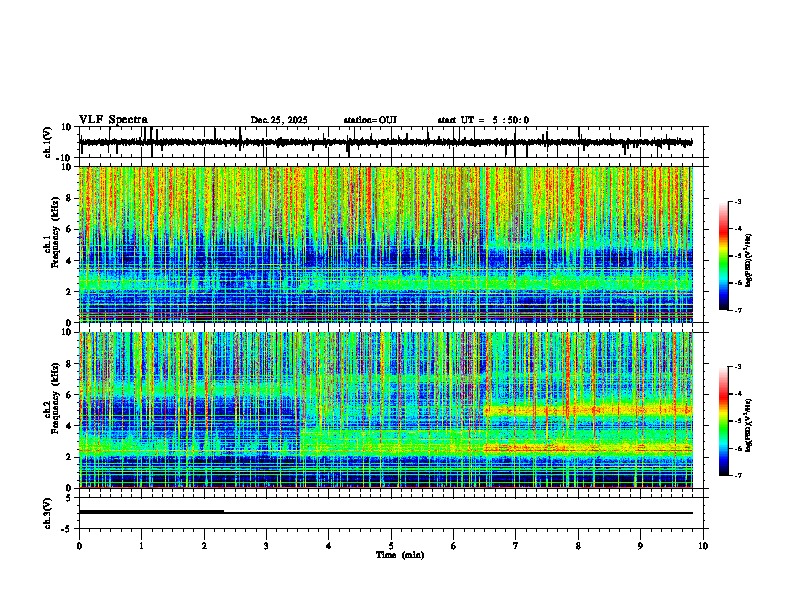Click time axis tick label "3"
The image size is (792, 612).
(266, 546)
